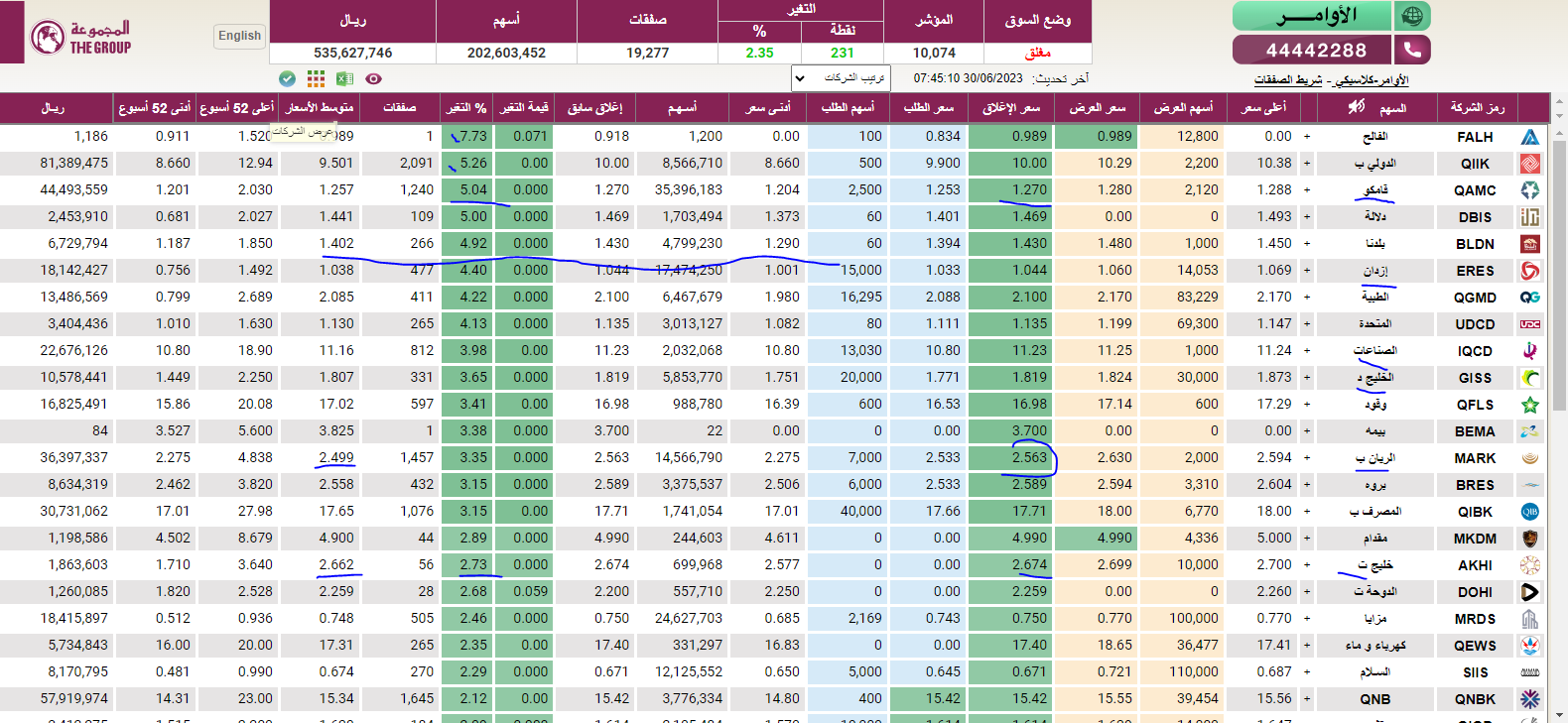Toggle the eye visibility icon in the toolbar
Screen dimensions: 1568x723
[x=373, y=78]
